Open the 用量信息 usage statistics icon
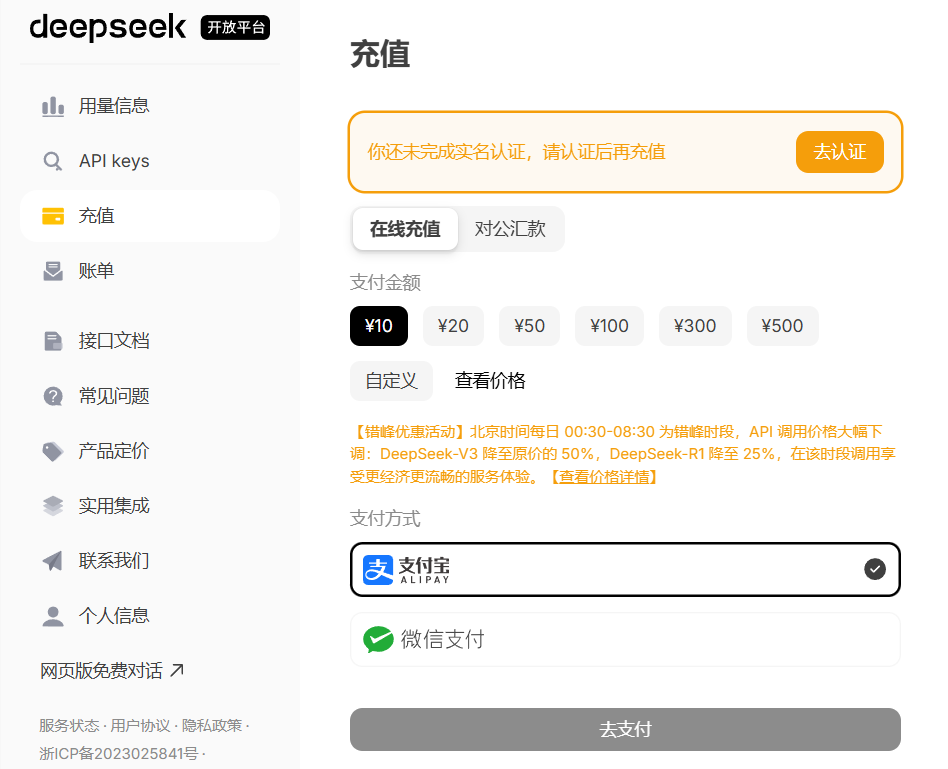 pos(52,105)
